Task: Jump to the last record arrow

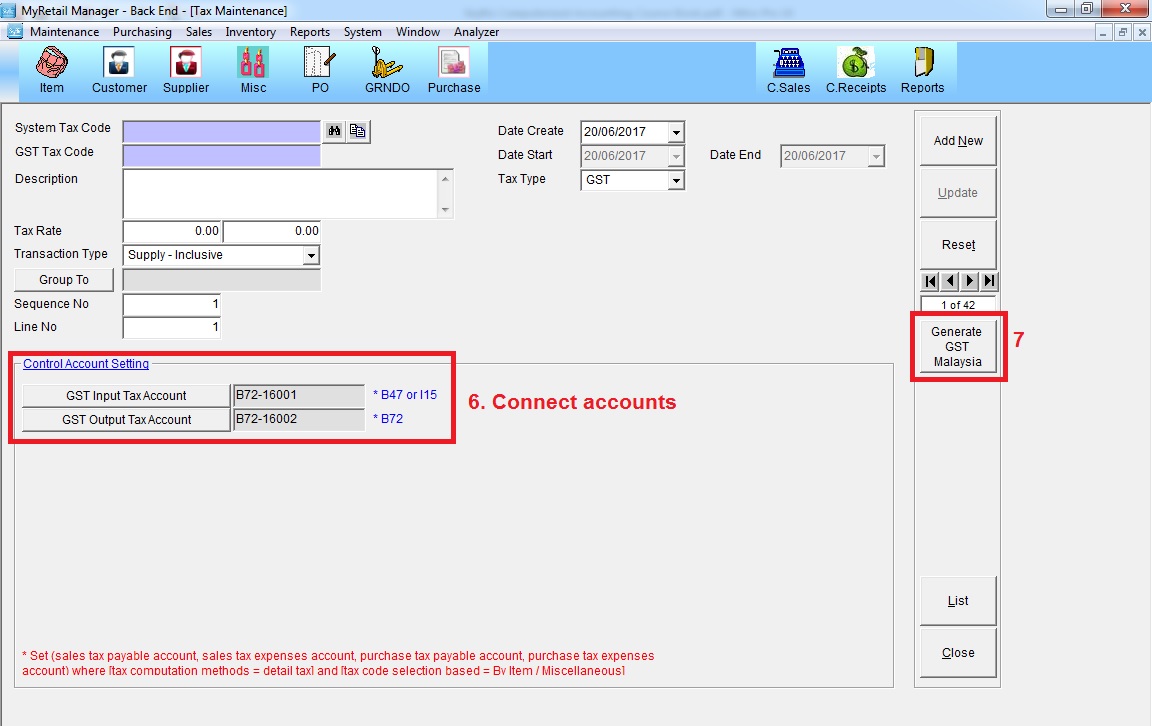Action: tap(989, 282)
